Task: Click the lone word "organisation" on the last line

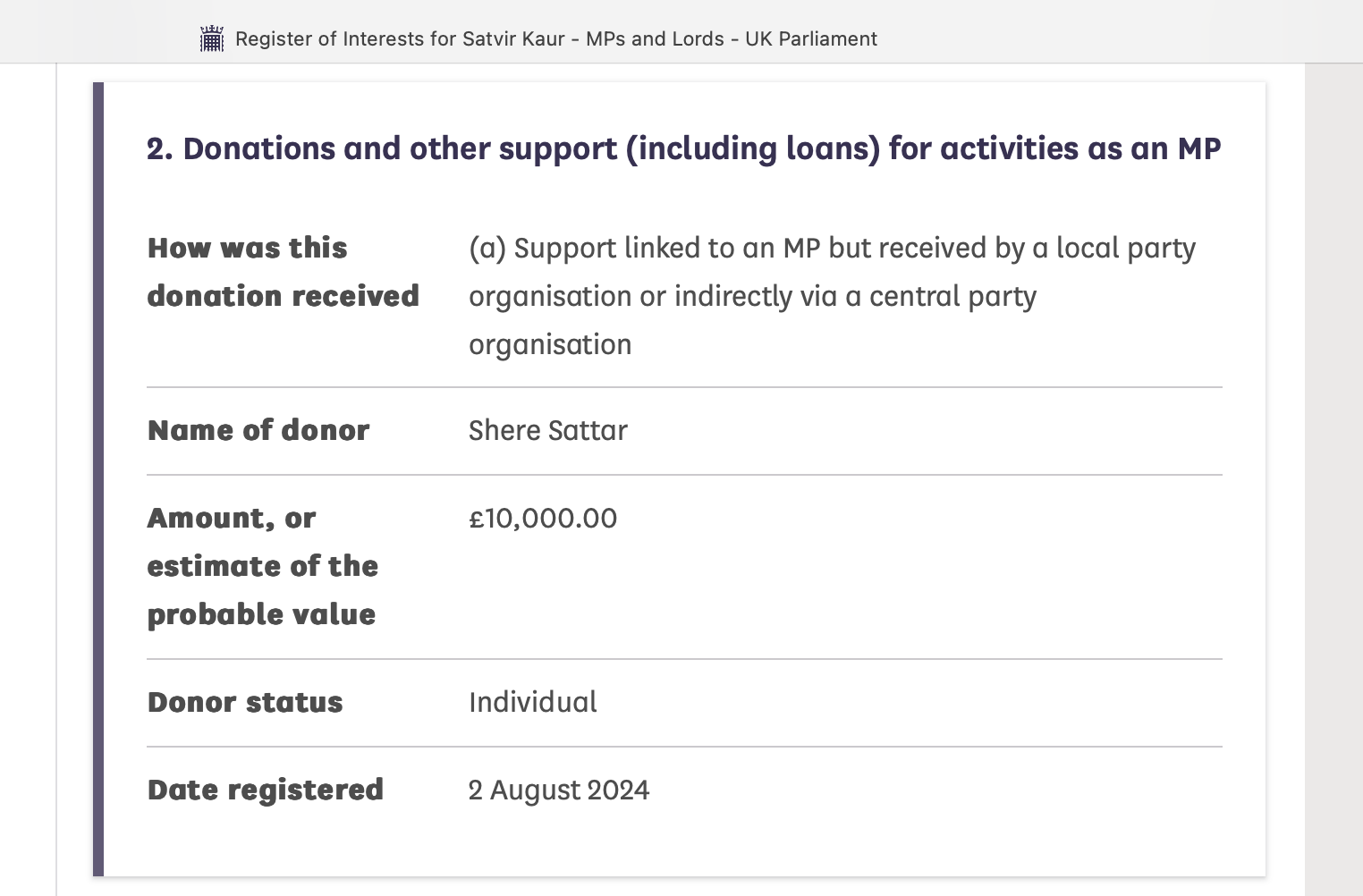Action: [550, 344]
